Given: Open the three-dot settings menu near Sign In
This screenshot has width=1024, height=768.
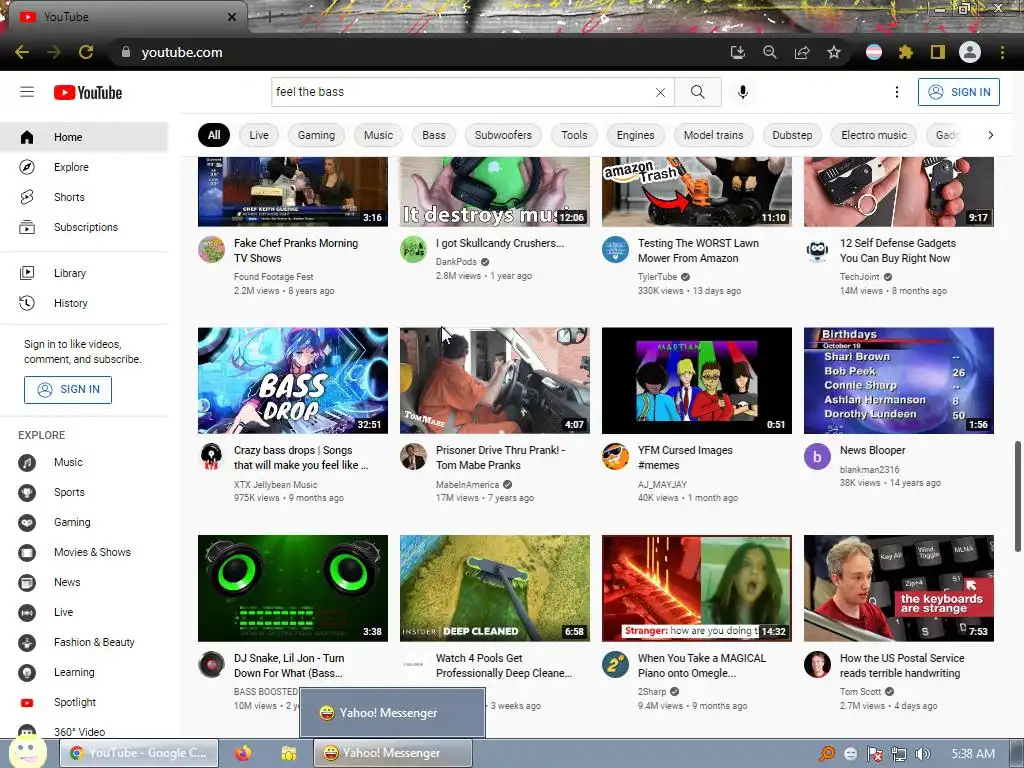Looking at the screenshot, I should click(897, 92).
